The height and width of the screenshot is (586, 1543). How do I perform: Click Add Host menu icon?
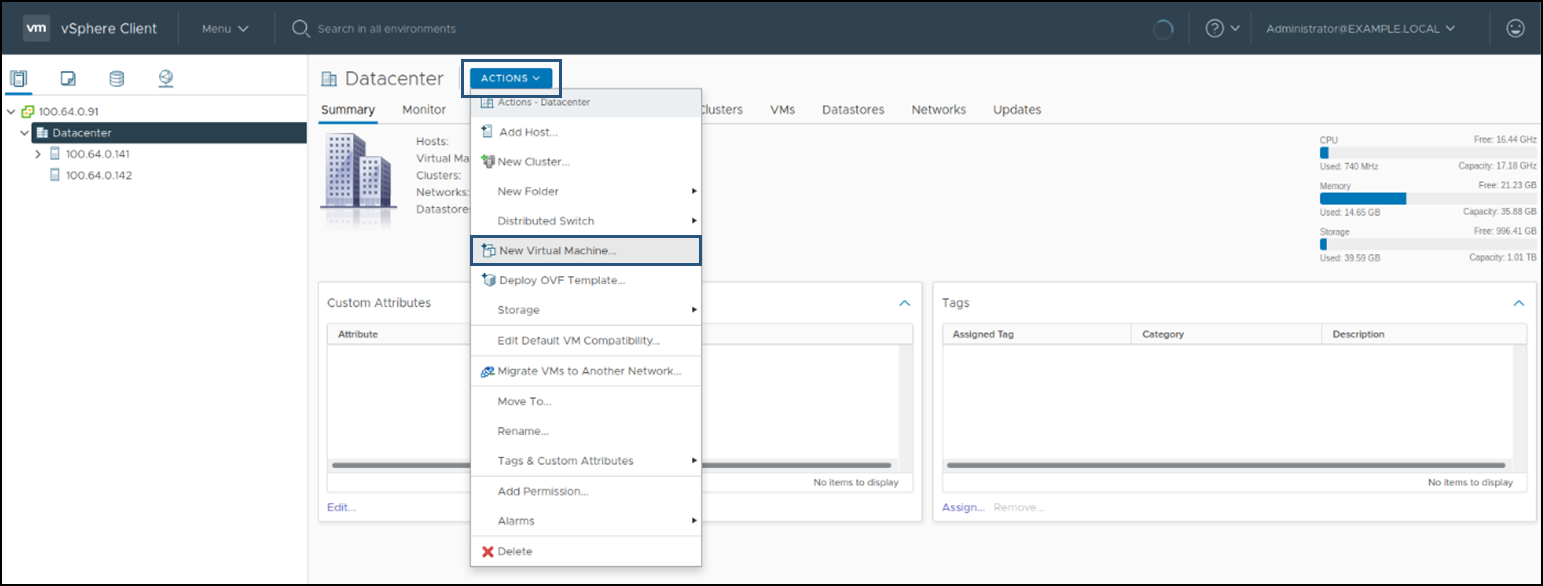coord(487,132)
